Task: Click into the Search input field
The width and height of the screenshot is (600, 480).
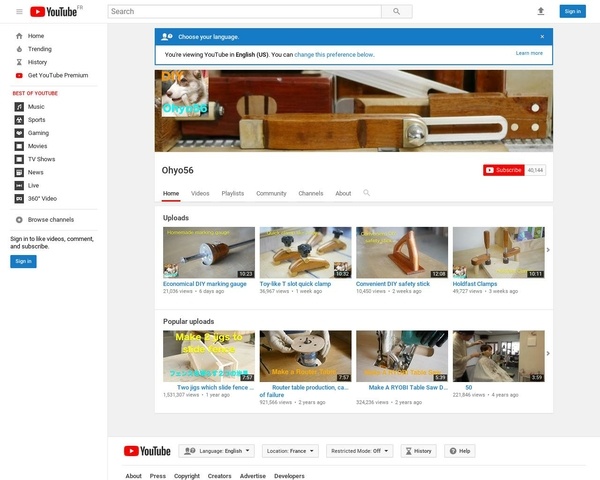Action: pos(245,11)
